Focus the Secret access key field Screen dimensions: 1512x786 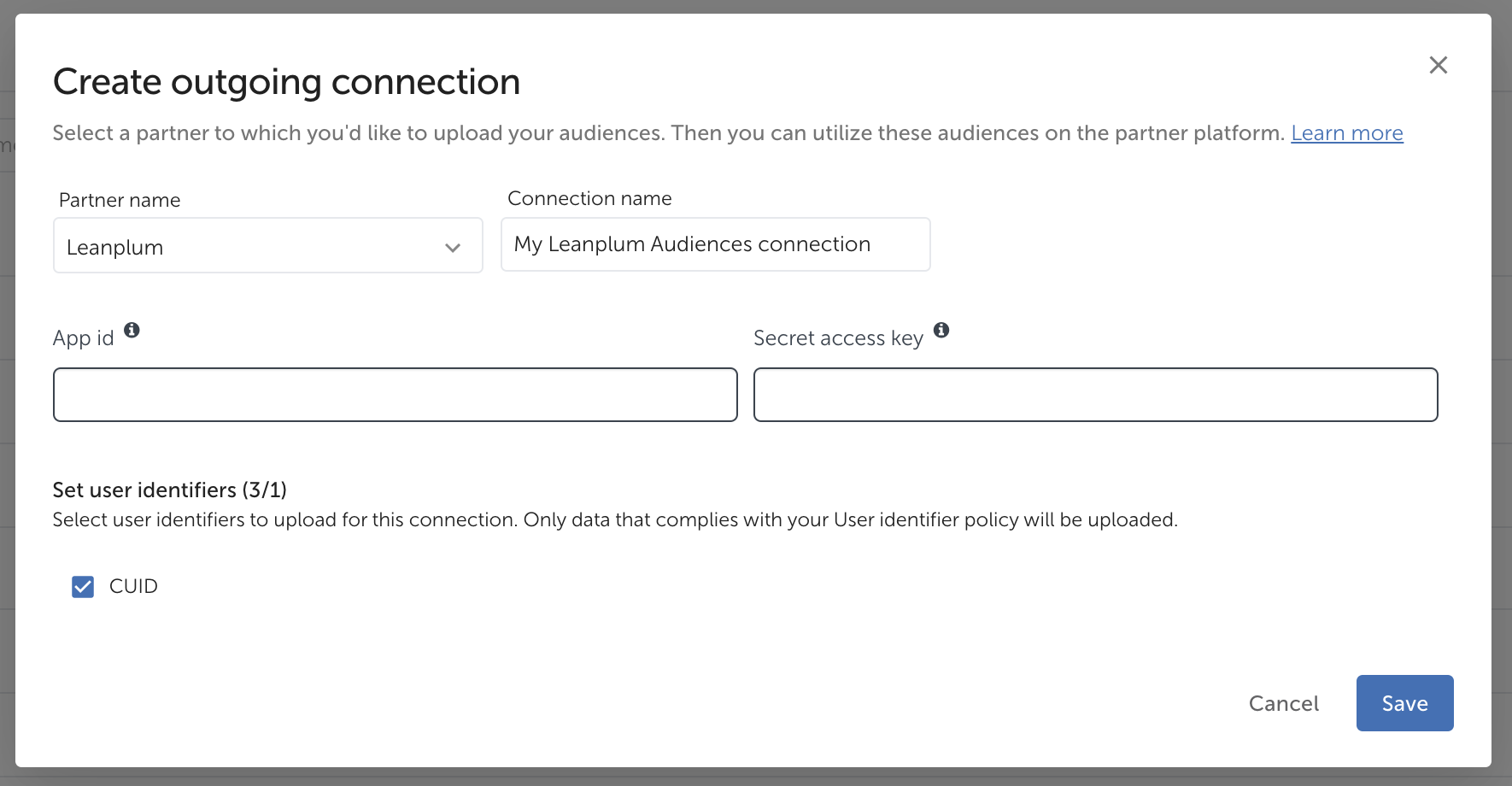point(1096,395)
